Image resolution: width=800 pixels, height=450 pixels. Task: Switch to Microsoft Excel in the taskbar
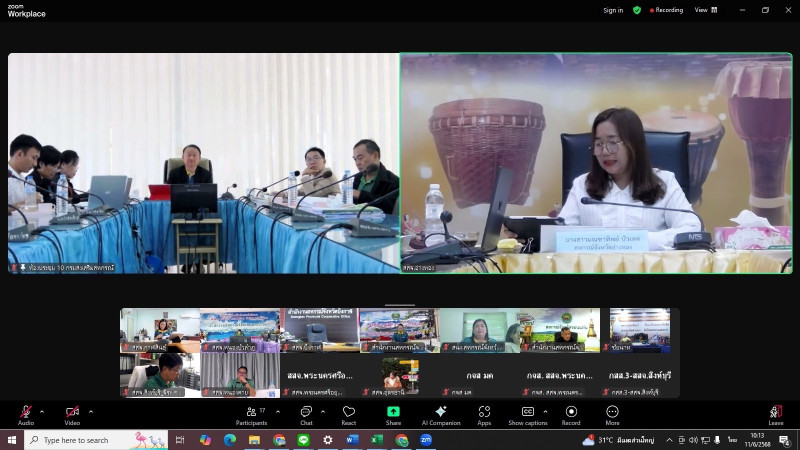tap(377, 440)
